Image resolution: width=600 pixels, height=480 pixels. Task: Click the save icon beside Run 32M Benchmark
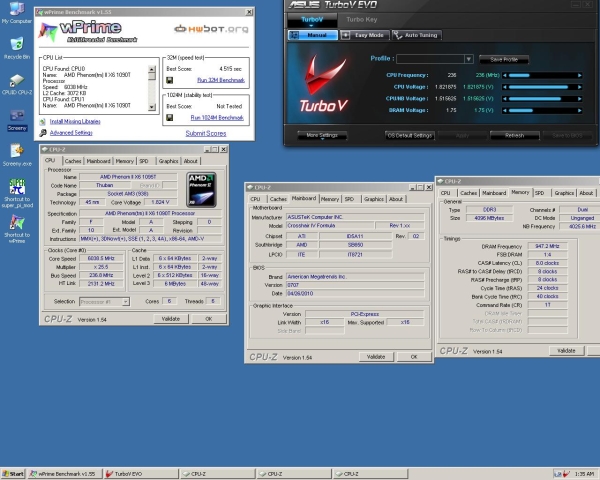point(170,80)
